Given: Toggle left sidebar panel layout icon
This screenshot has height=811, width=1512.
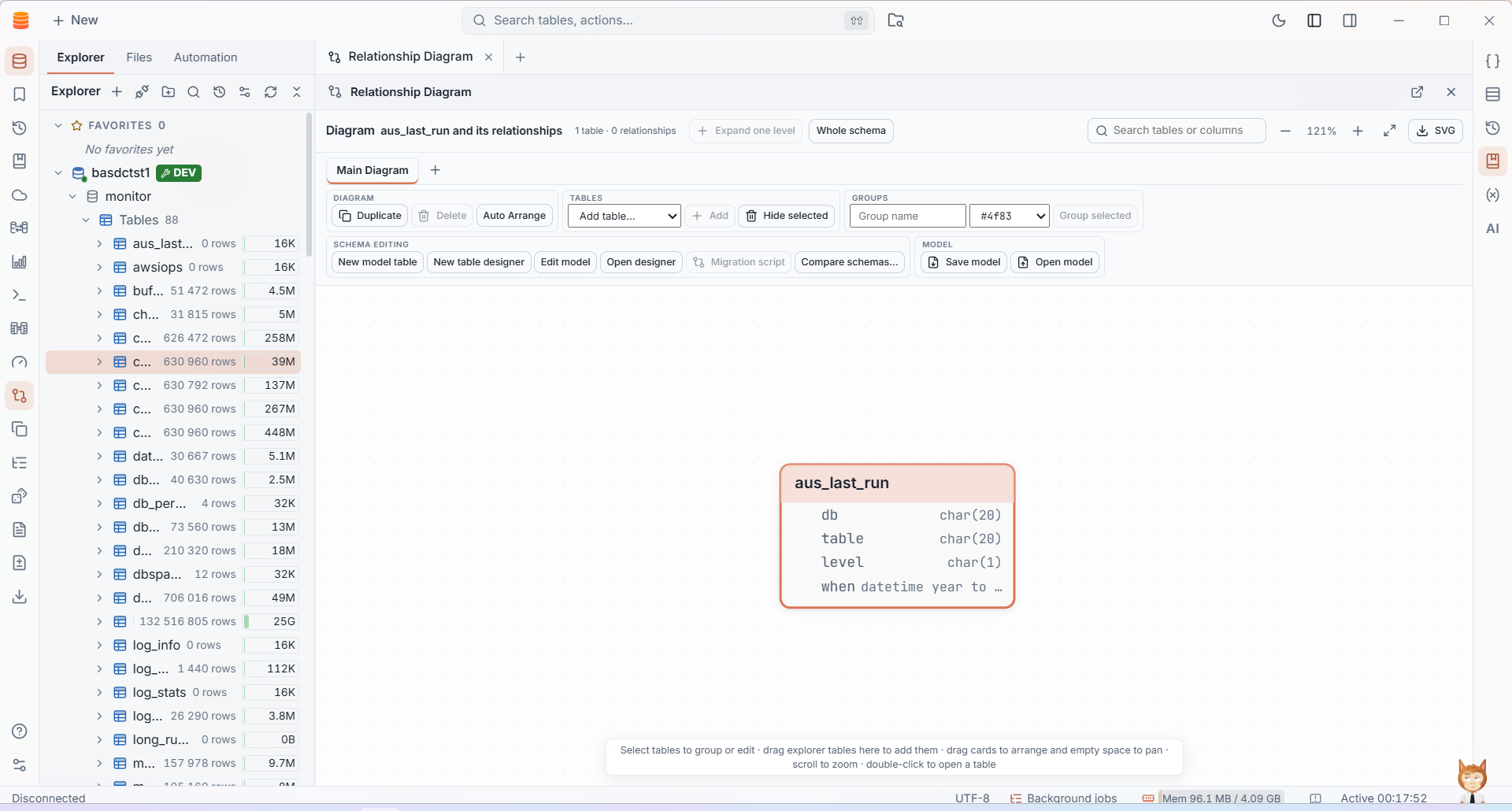Looking at the screenshot, I should (1314, 20).
